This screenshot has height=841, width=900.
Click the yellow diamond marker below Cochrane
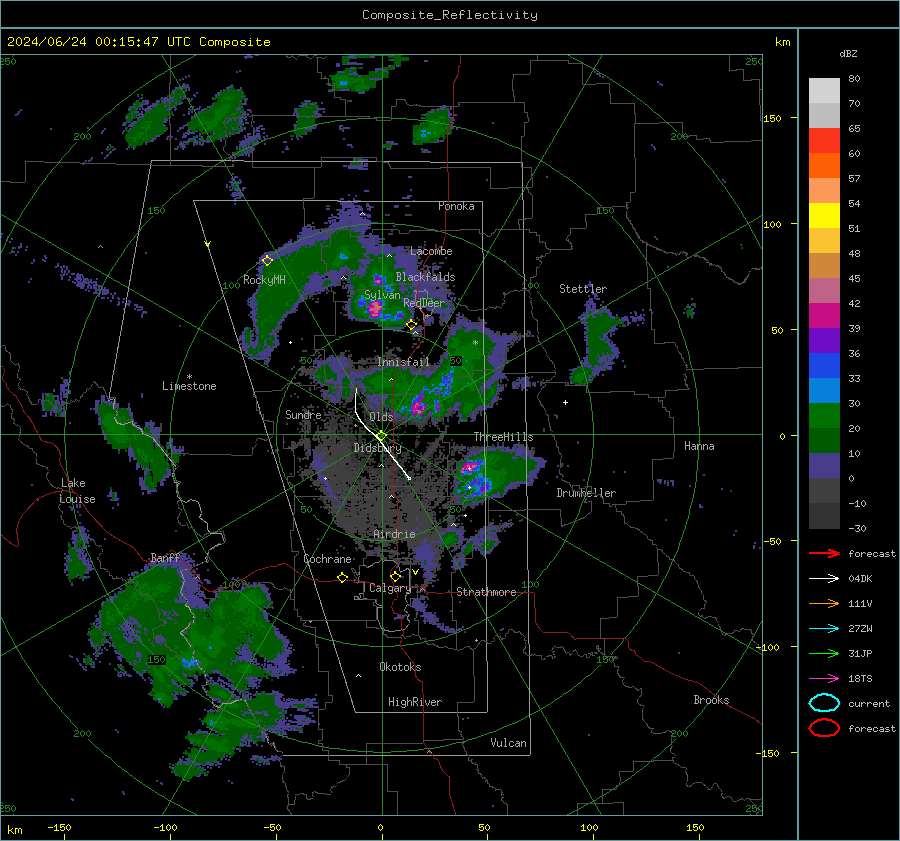pos(343,577)
